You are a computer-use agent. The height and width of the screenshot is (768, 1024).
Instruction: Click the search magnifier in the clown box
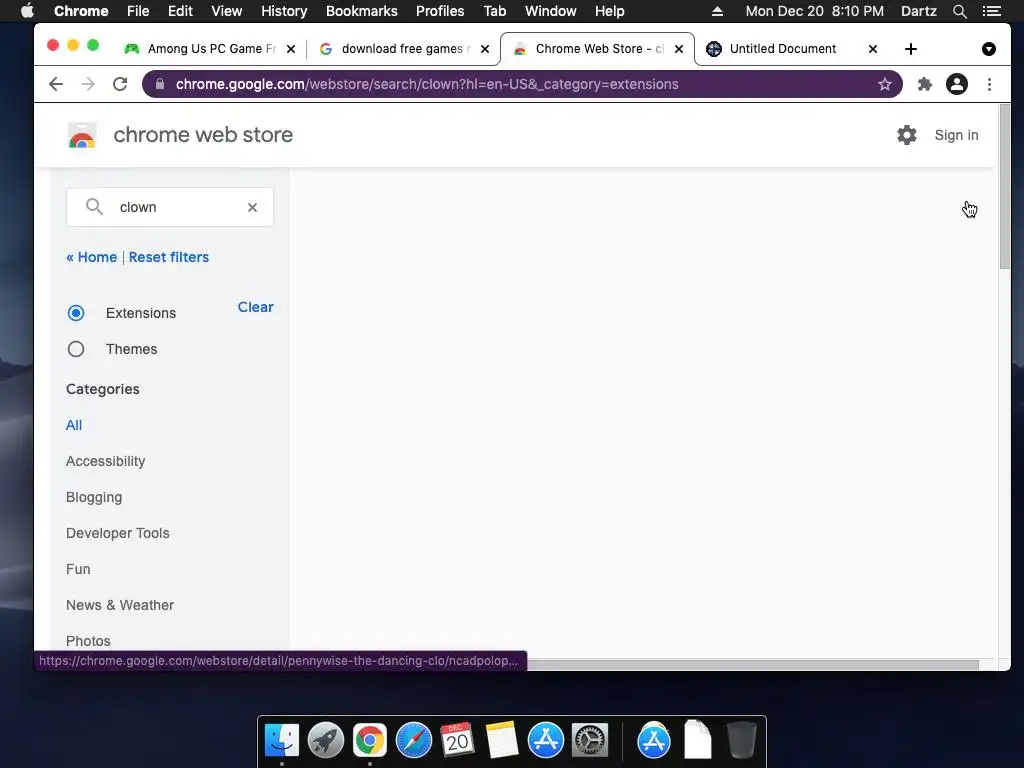click(x=95, y=207)
